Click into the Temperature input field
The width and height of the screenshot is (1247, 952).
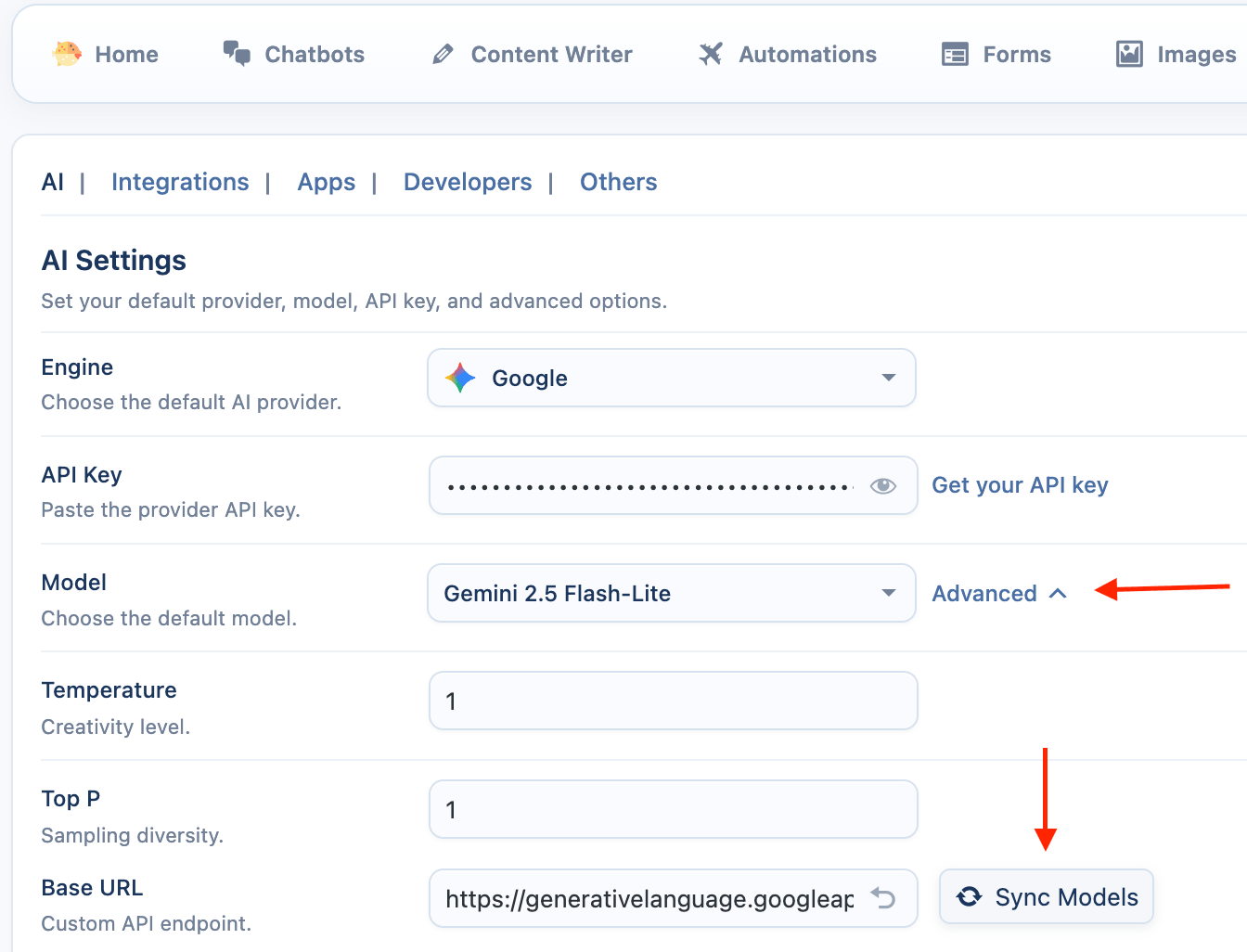click(673, 701)
